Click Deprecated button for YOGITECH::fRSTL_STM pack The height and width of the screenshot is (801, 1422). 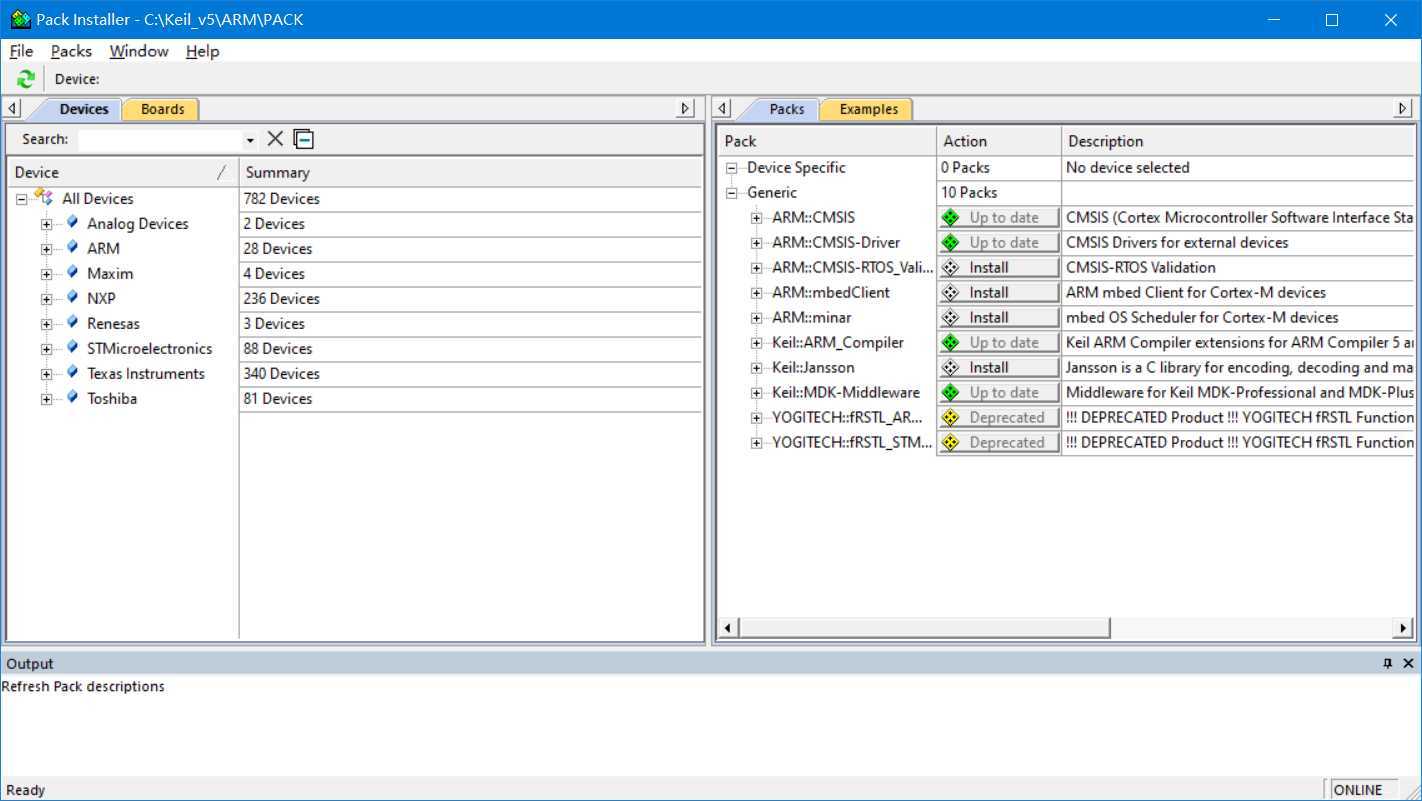[999, 442]
